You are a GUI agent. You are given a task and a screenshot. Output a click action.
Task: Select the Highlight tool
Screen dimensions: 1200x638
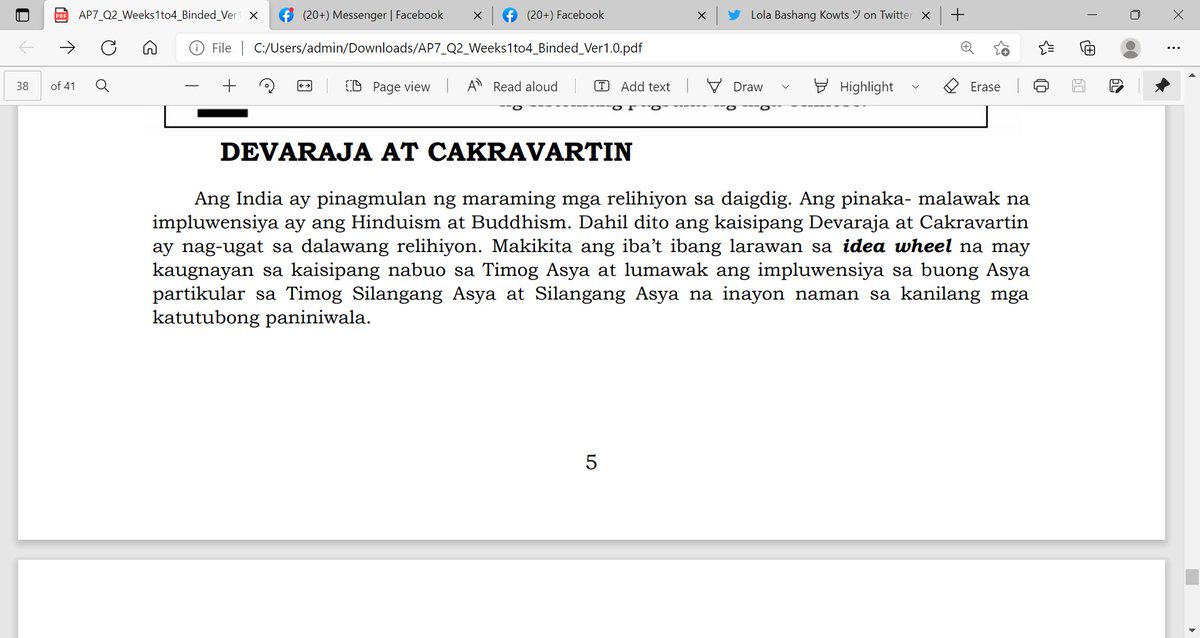[x=853, y=86]
